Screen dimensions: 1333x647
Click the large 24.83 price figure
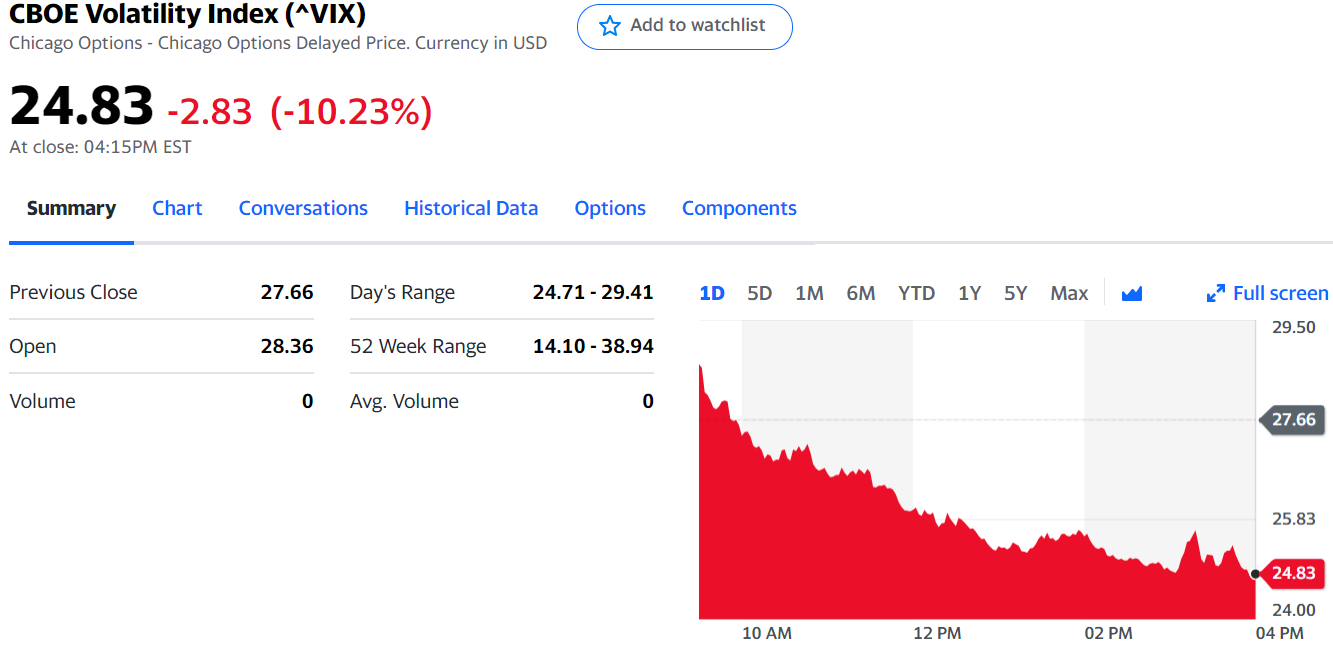81,105
